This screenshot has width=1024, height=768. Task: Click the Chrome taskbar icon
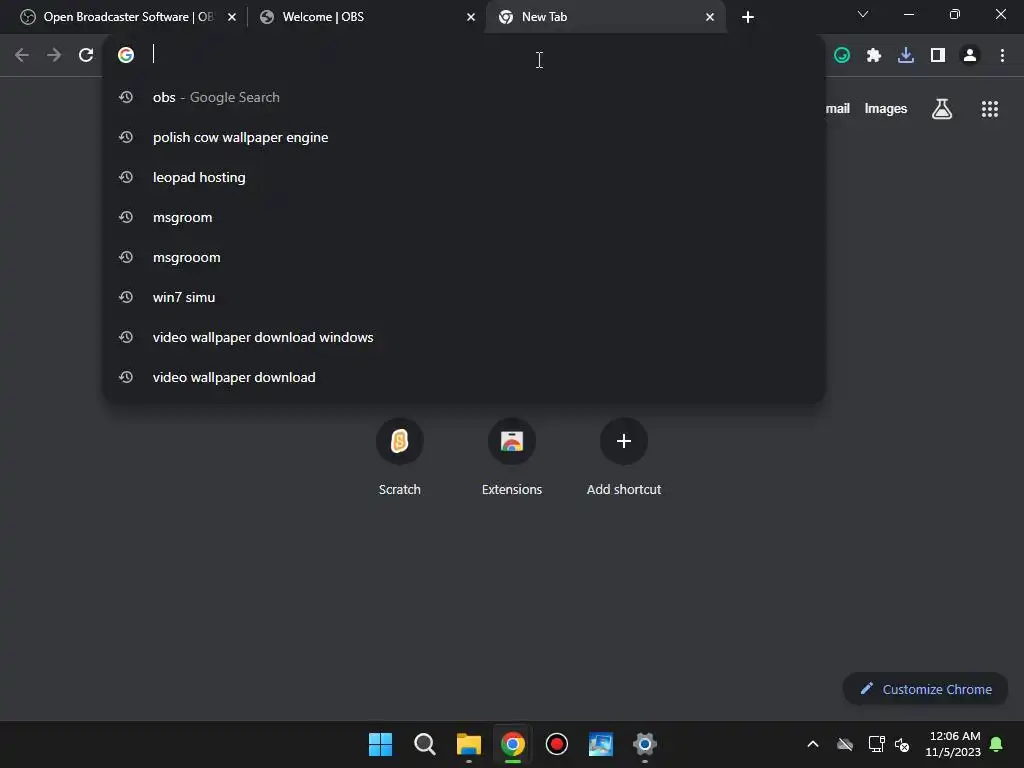click(x=513, y=744)
